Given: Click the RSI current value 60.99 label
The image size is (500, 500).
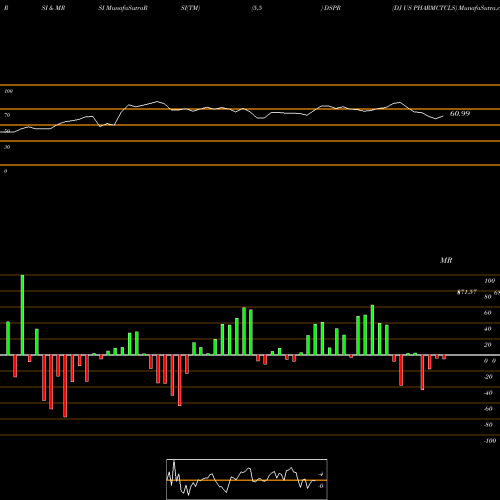Looking at the screenshot, I should (460, 114).
